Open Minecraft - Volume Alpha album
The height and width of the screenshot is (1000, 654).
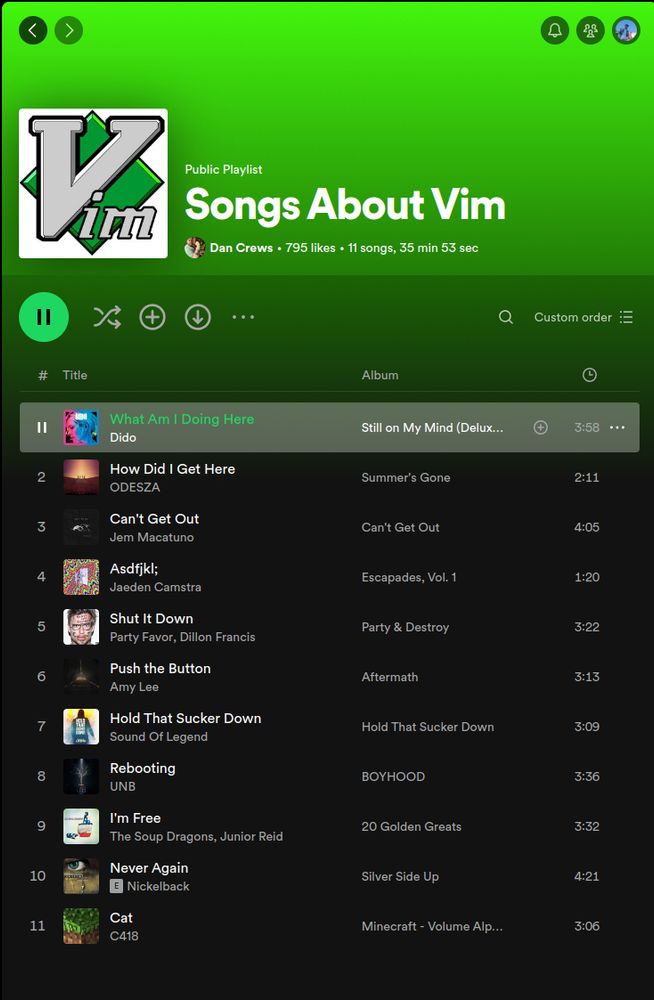(432, 926)
